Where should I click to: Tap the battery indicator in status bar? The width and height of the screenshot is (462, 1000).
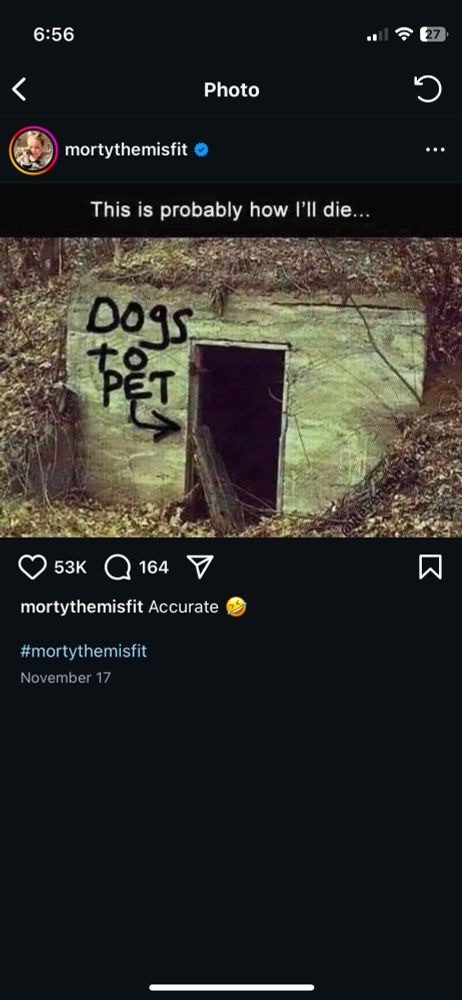pyautogui.click(x=433, y=35)
